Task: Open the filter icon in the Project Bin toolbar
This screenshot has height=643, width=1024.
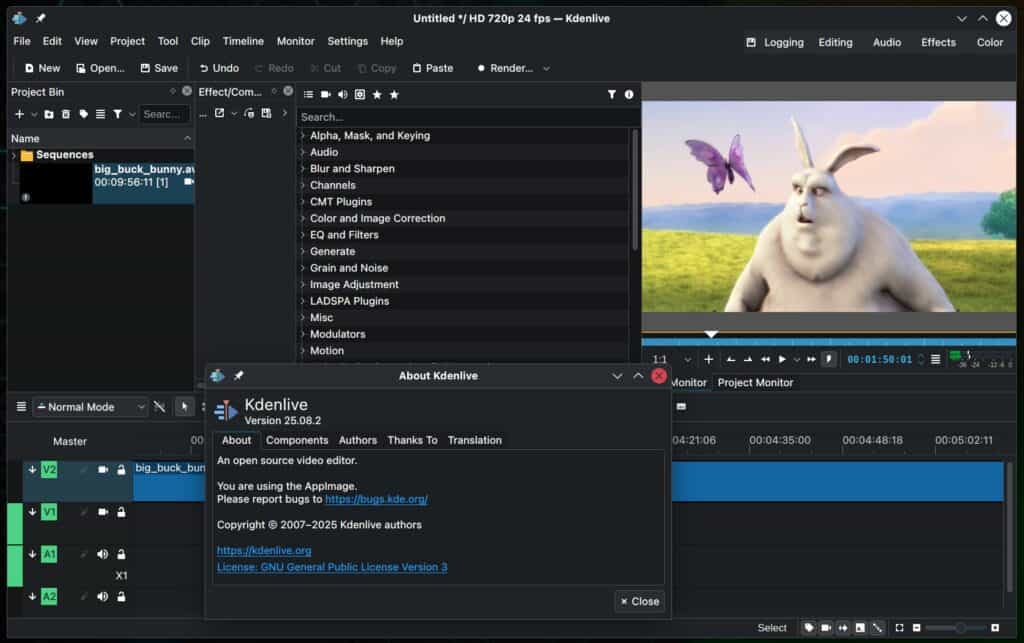Action: pyautogui.click(x=117, y=114)
